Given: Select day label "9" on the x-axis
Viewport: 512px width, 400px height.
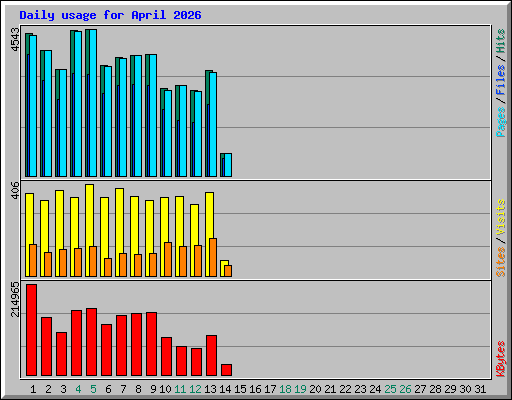Looking at the screenshot, I should (153, 389).
